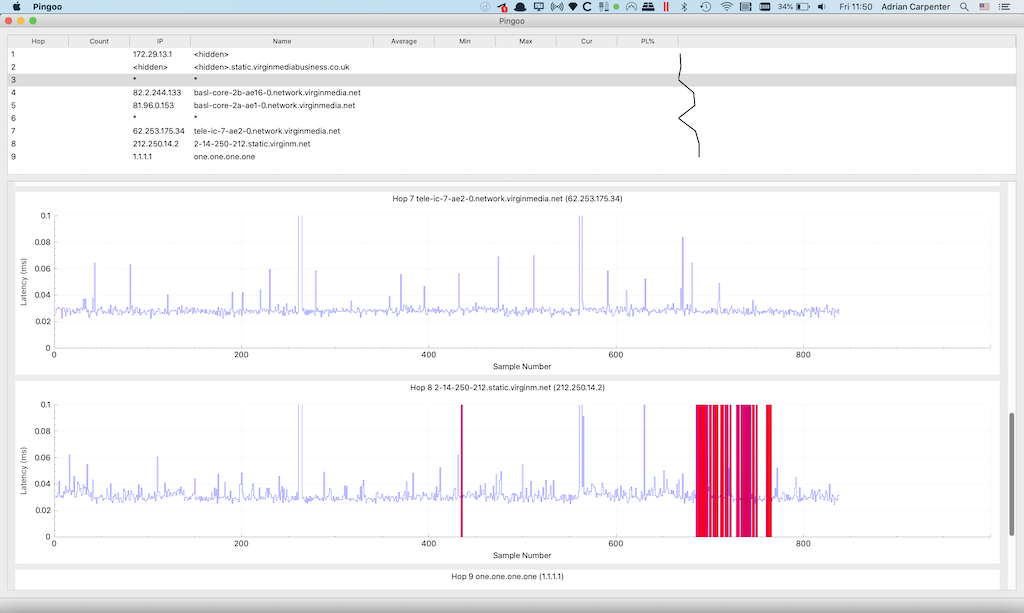This screenshot has width=1024, height=613.
Task: Select row for hop number 3
Action: (x=511, y=80)
